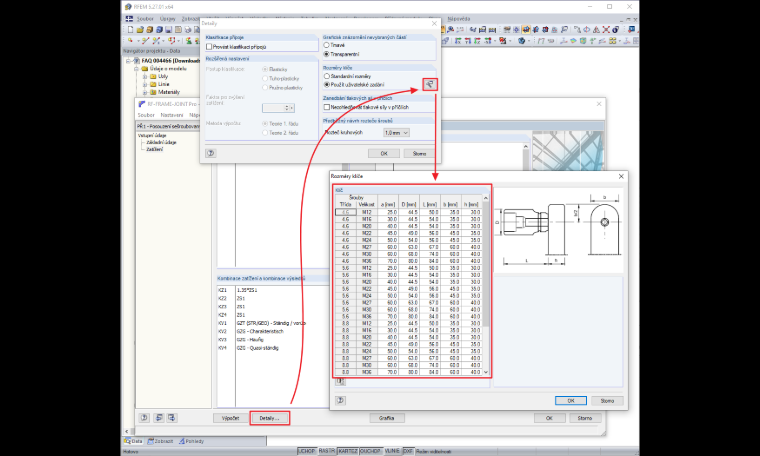The height and width of the screenshot is (456, 760).
Task: Click the RFEM application logo icon in menu bar
Action: pos(129,18)
